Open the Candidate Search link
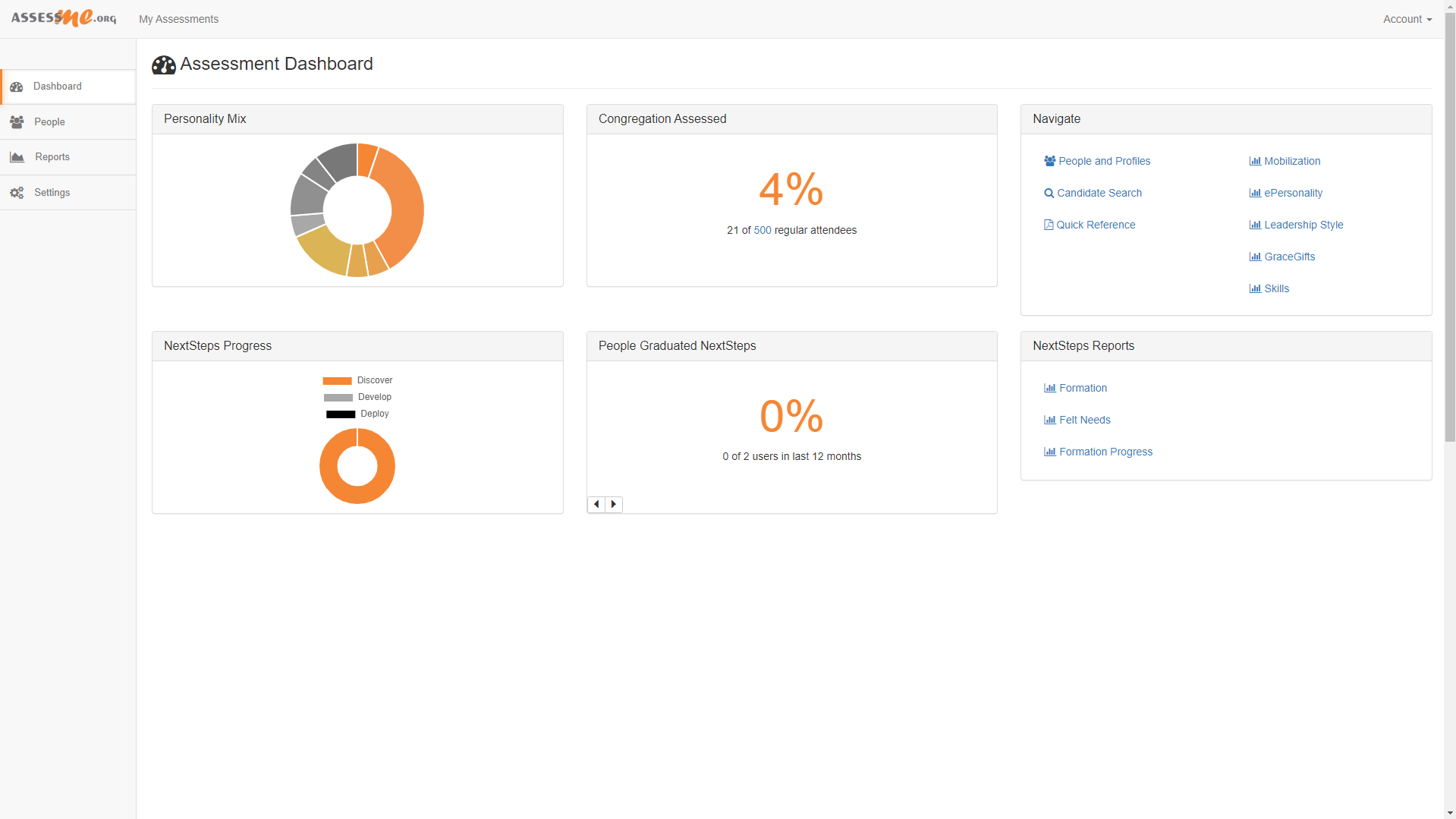This screenshot has height=819, width=1456. (x=1099, y=193)
